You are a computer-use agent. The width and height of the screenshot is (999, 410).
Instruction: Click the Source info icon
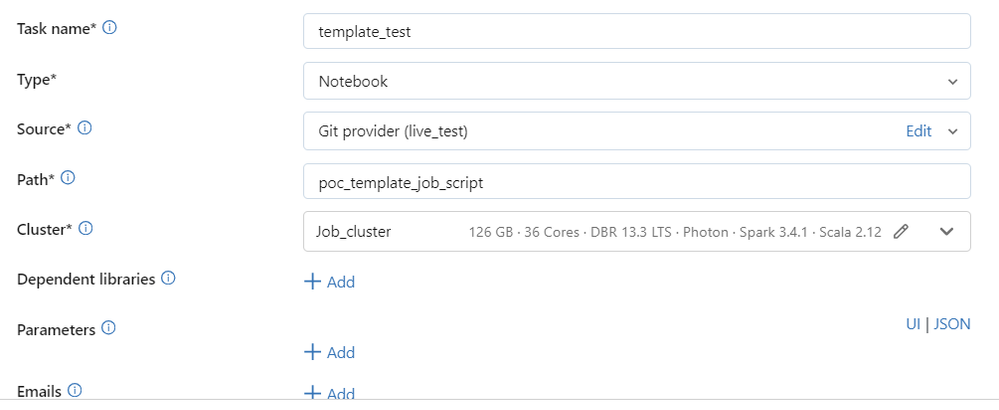pos(86,128)
